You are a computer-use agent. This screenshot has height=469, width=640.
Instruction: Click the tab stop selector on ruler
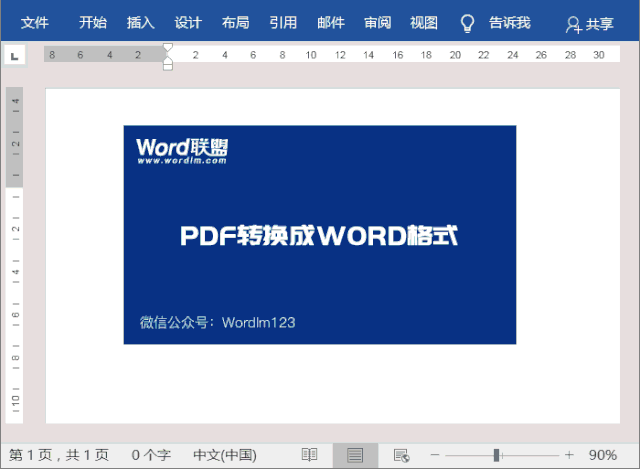14,56
